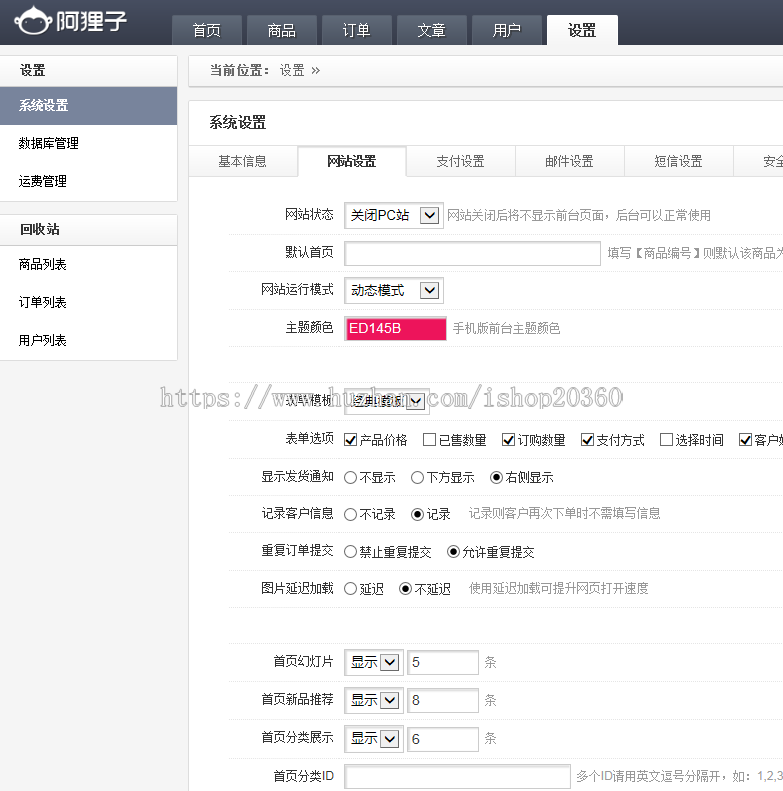Click the ED145B theme color field
This screenshot has height=791, width=783.
396,328
